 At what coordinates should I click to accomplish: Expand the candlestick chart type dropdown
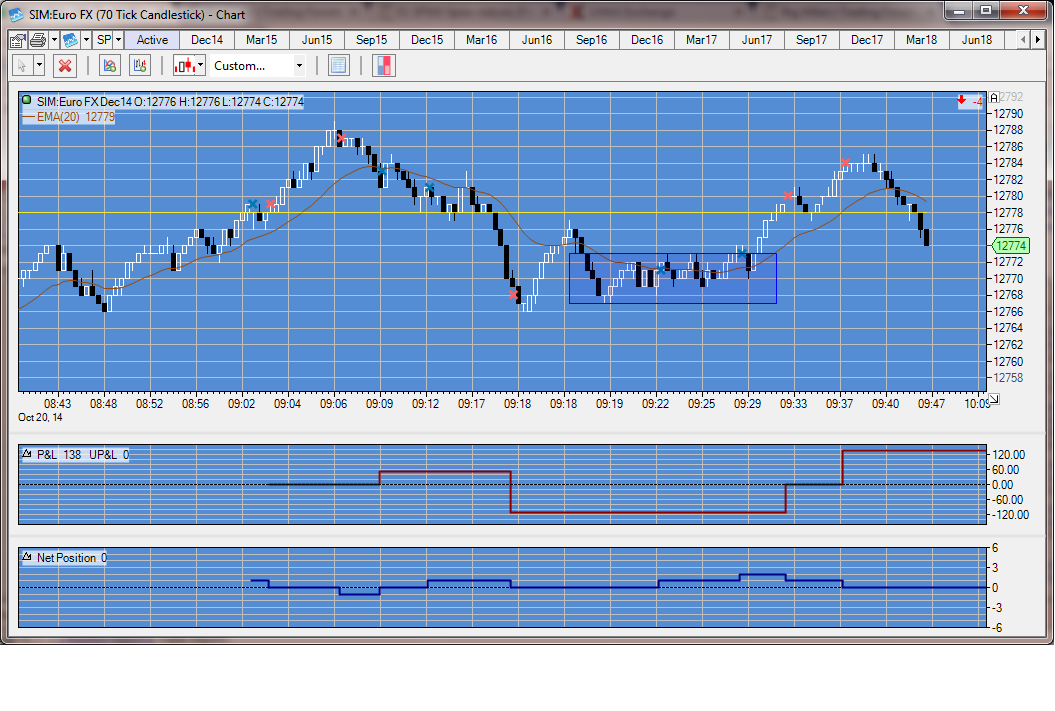pyautogui.click(x=201, y=66)
